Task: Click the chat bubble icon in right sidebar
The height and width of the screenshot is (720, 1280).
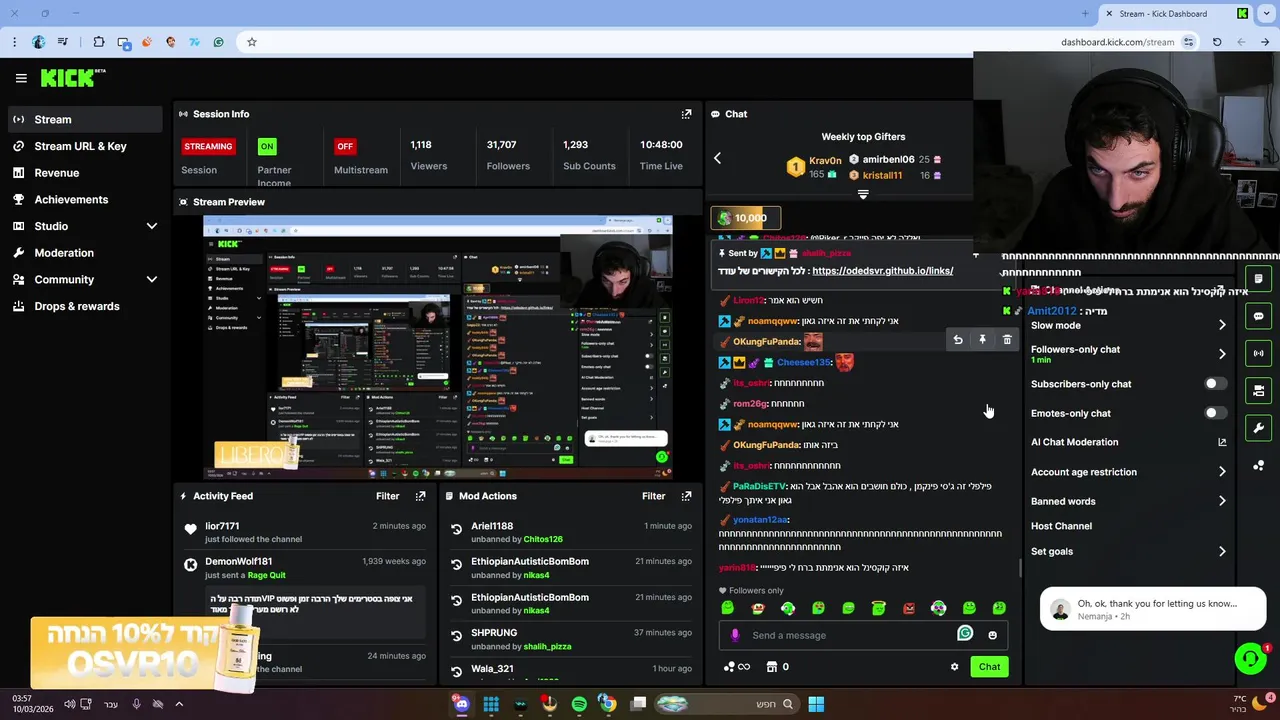Action: [1259, 316]
